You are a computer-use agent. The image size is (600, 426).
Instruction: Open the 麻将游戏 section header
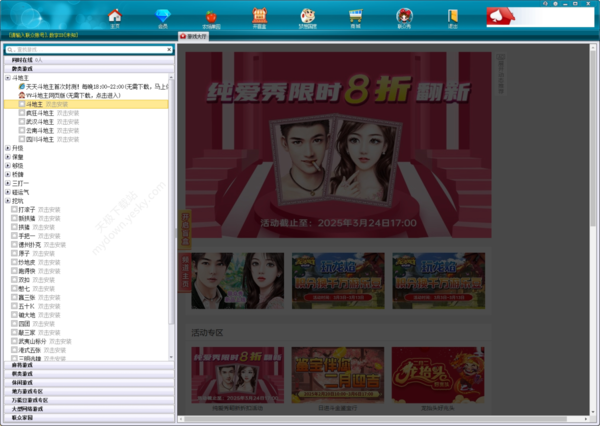[89, 365]
